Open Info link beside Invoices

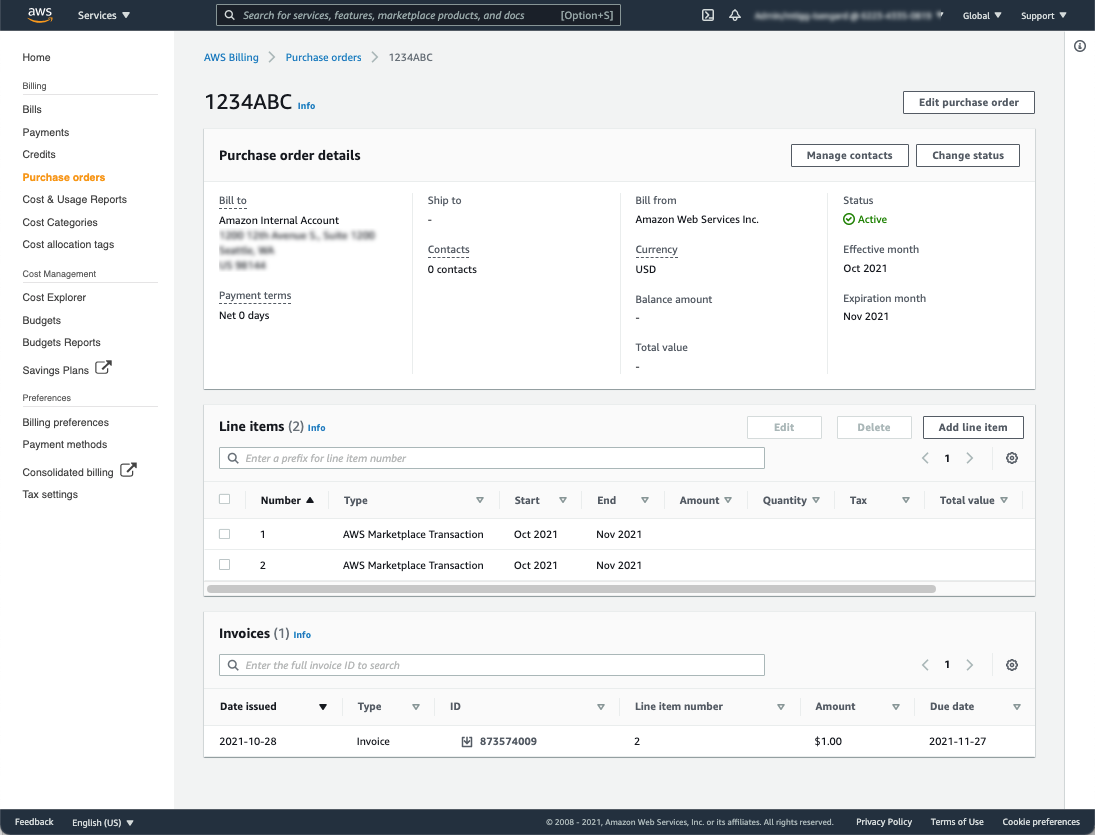pyautogui.click(x=302, y=635)
